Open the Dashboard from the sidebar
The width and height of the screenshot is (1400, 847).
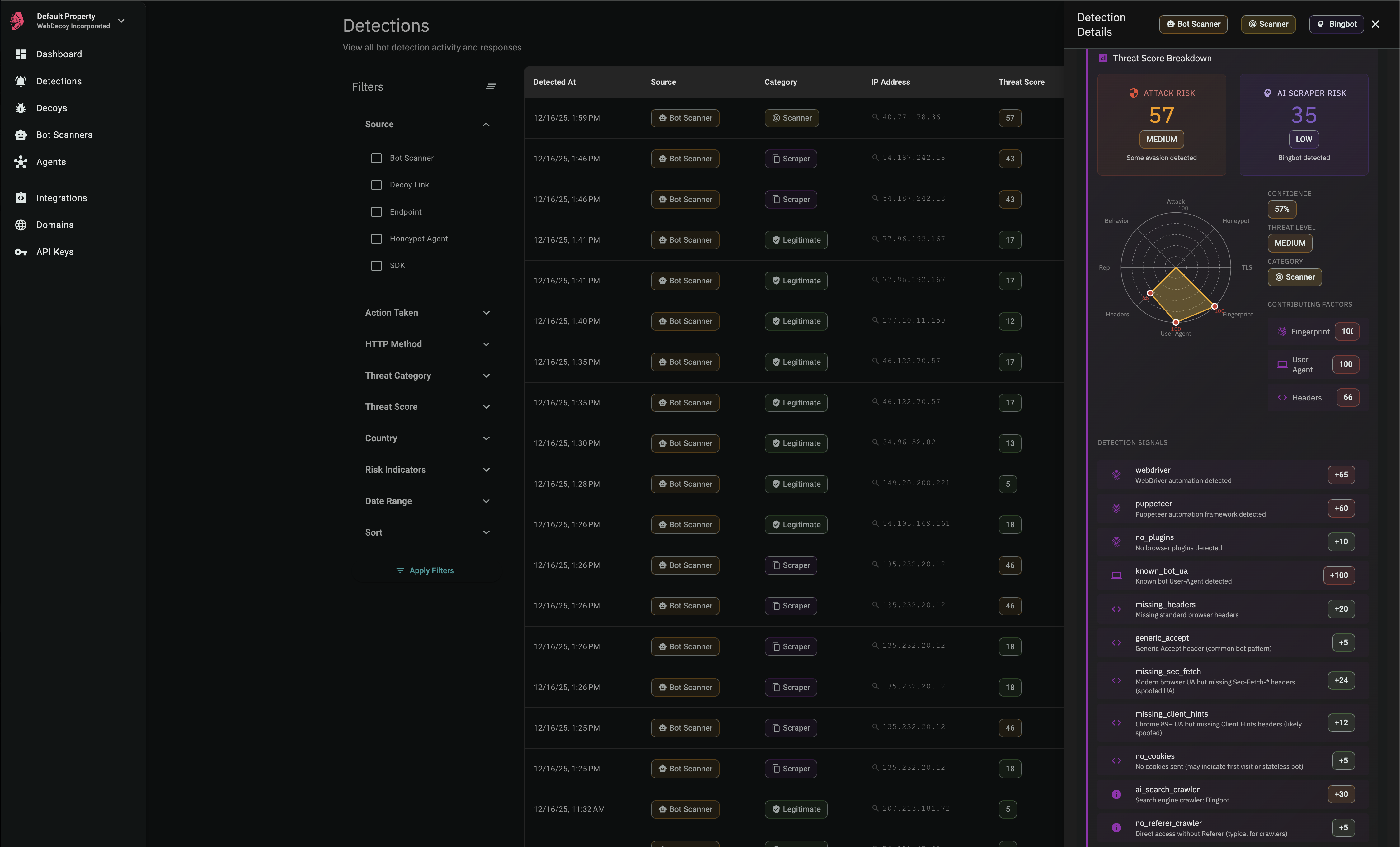click(59, 54)
